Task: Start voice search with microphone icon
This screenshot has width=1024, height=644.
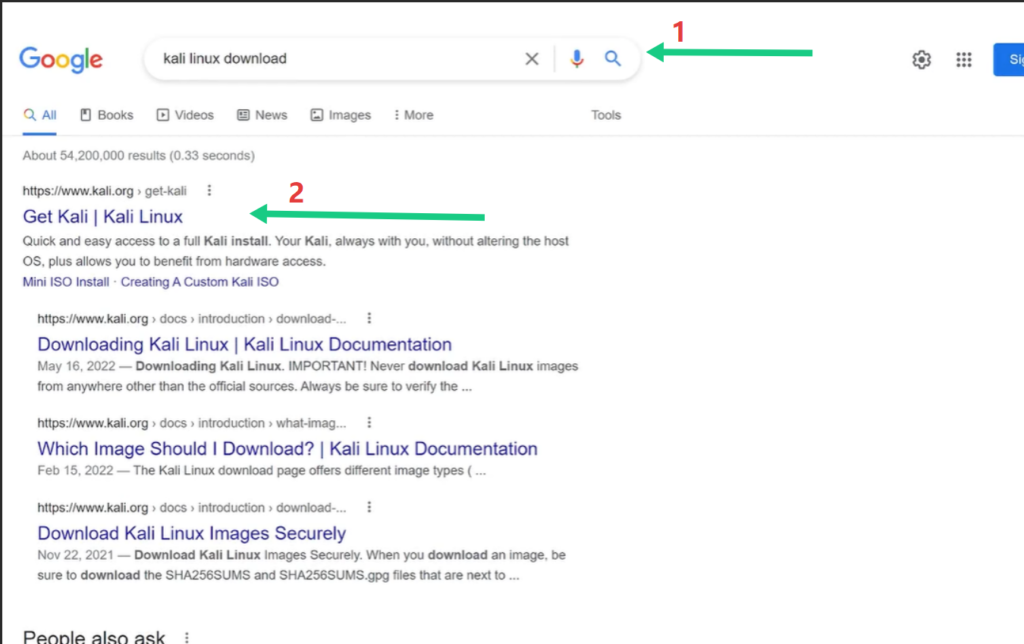Action: [x=576, y=59]
